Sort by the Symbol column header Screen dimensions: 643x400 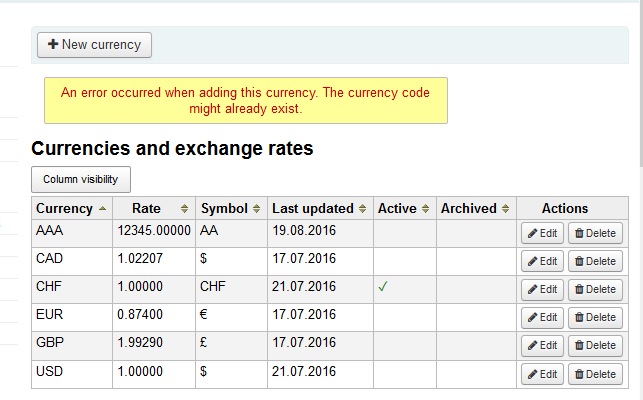(231, 209)
